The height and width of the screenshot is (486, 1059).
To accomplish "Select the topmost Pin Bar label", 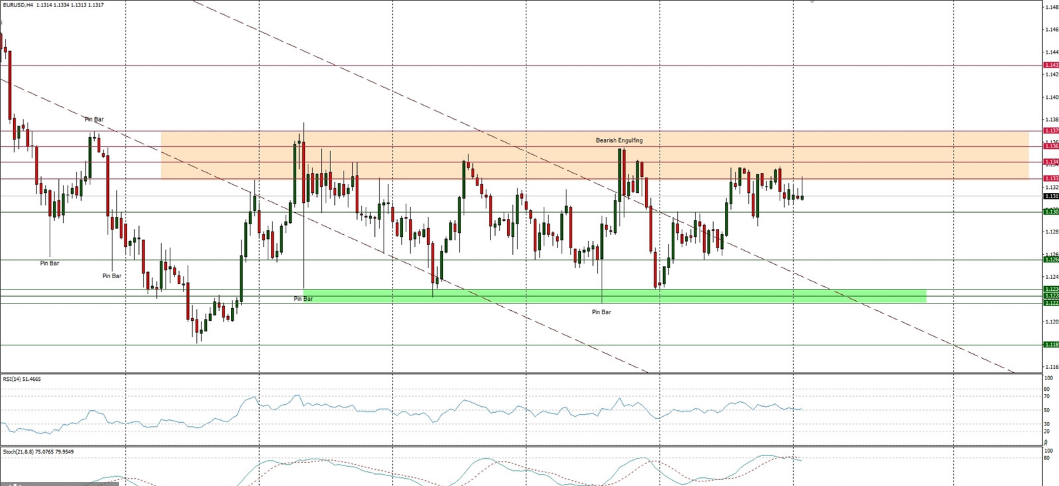I will click(x=94, y=119).
